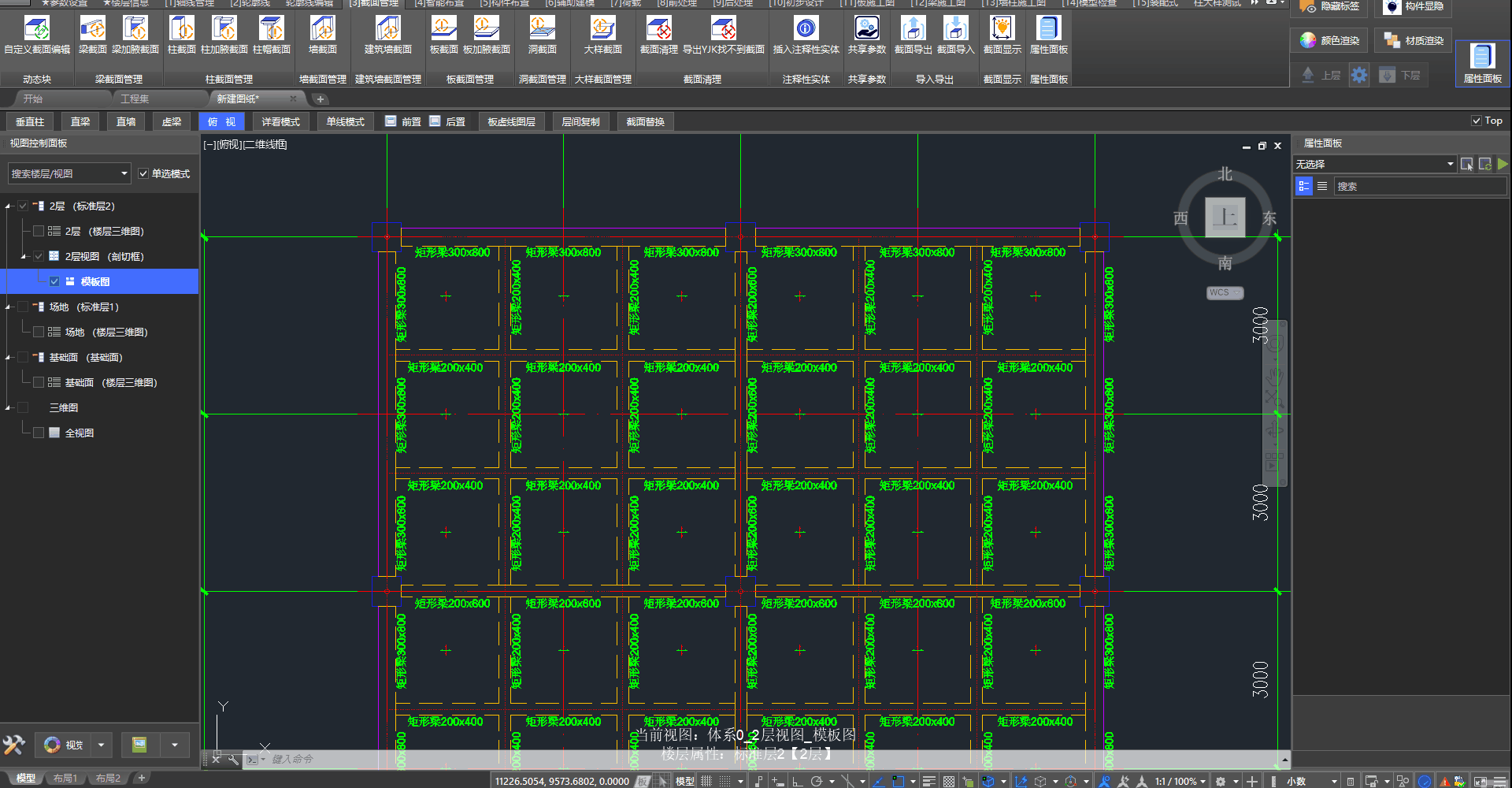This screenshot has width=1512, height=788.
Task: Click the 详看模式 button
Action: pos(280,121)
